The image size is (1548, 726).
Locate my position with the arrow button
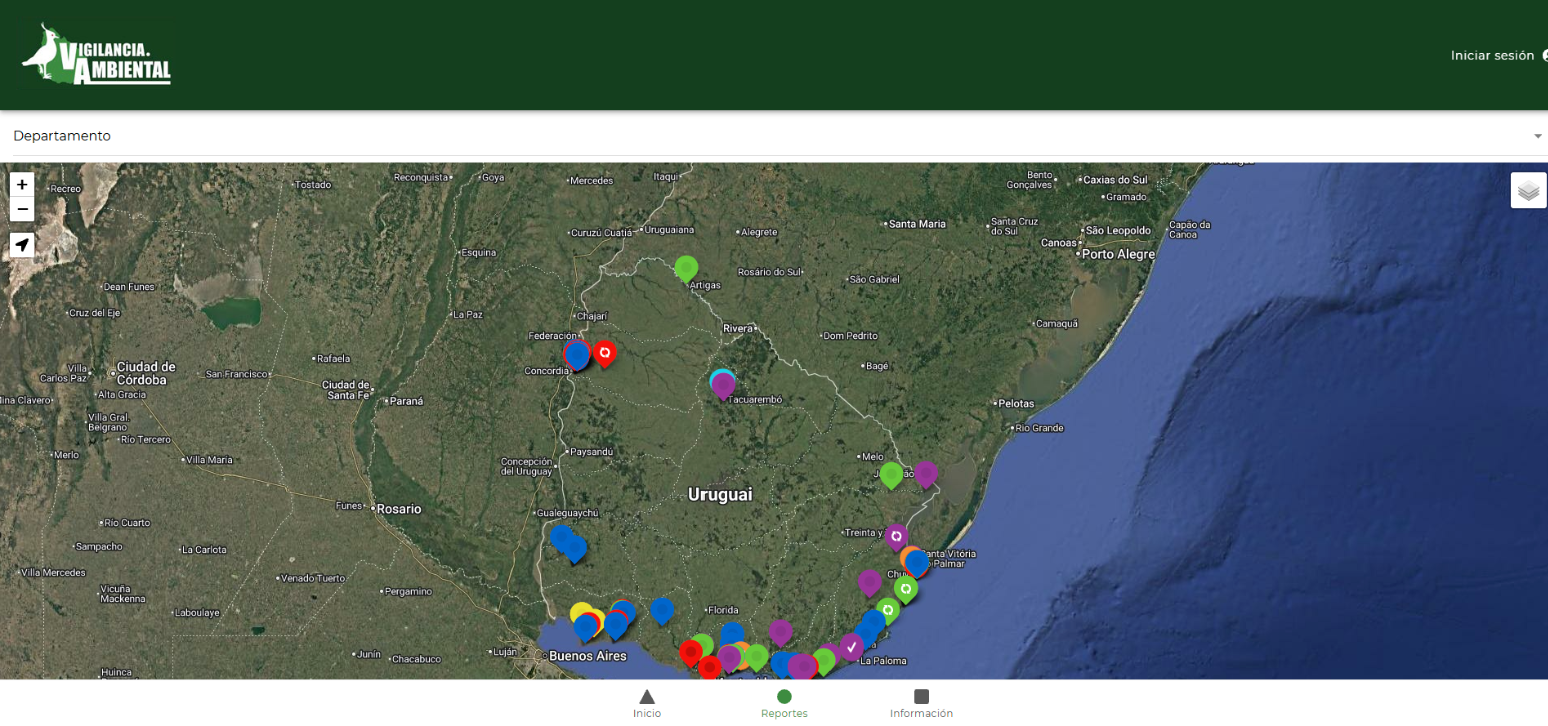pos(22,245)
